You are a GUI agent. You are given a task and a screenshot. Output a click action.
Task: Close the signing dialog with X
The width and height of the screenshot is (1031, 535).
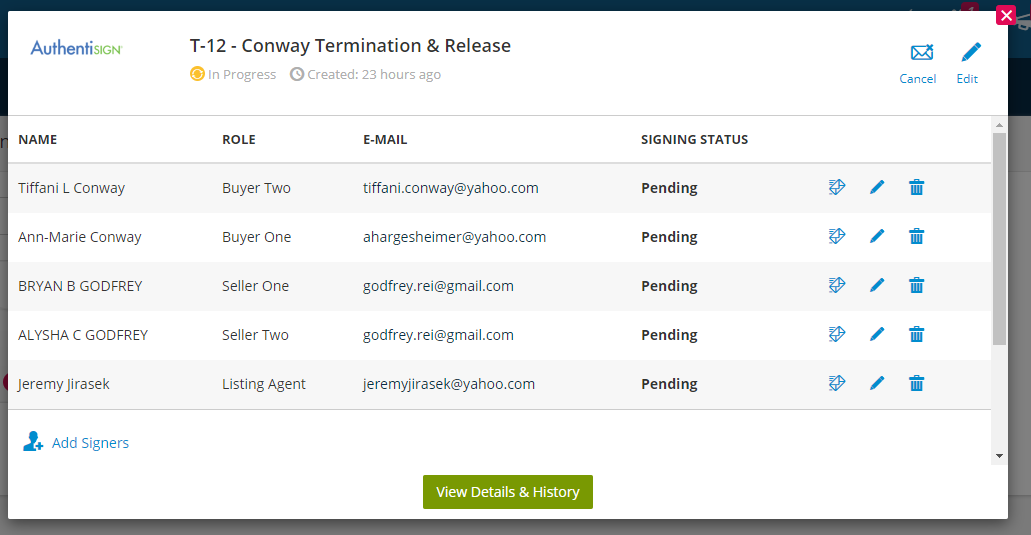click(1006, 15)
